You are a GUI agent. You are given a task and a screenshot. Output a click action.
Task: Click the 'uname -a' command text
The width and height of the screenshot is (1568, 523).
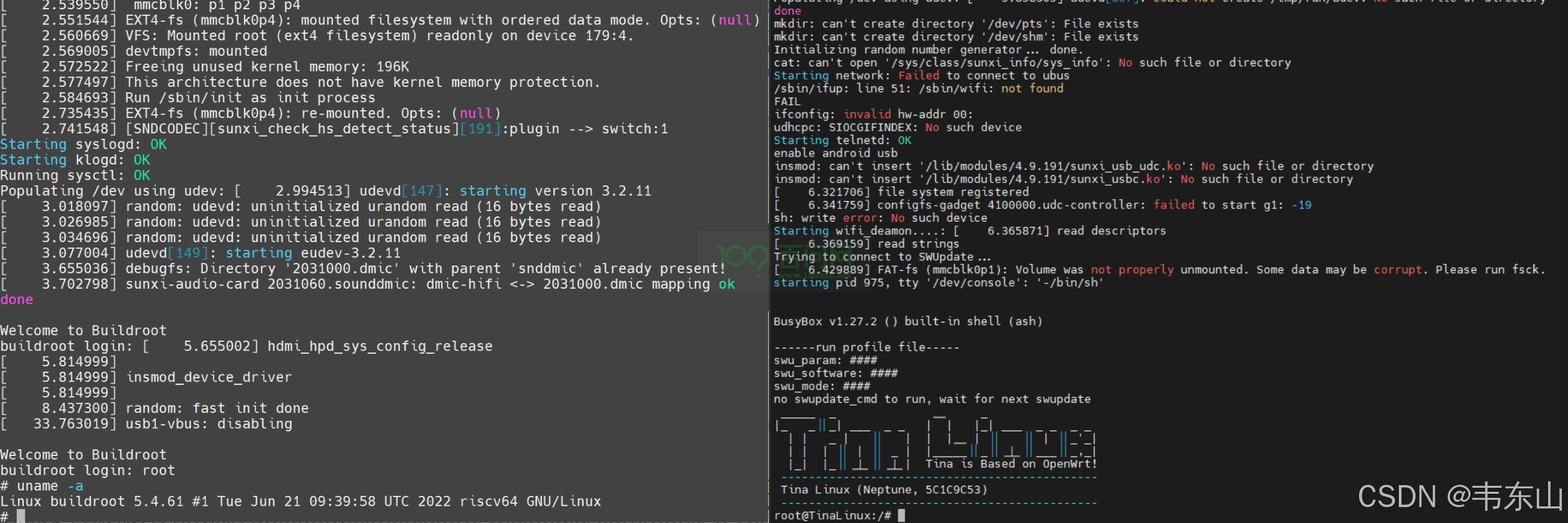click(50, 486)
